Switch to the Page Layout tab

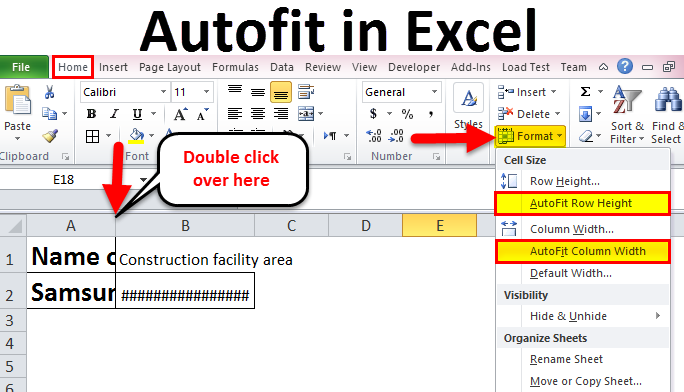pyautogui.click(x=170, y=67)
